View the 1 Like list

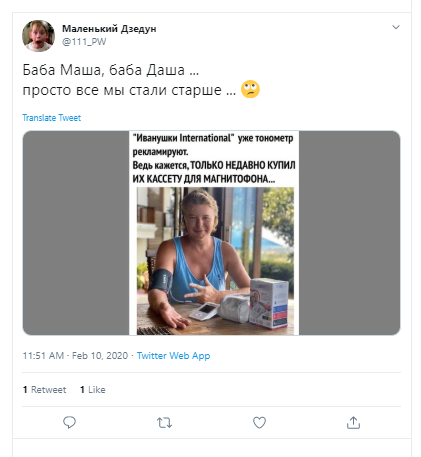[93, 390]
